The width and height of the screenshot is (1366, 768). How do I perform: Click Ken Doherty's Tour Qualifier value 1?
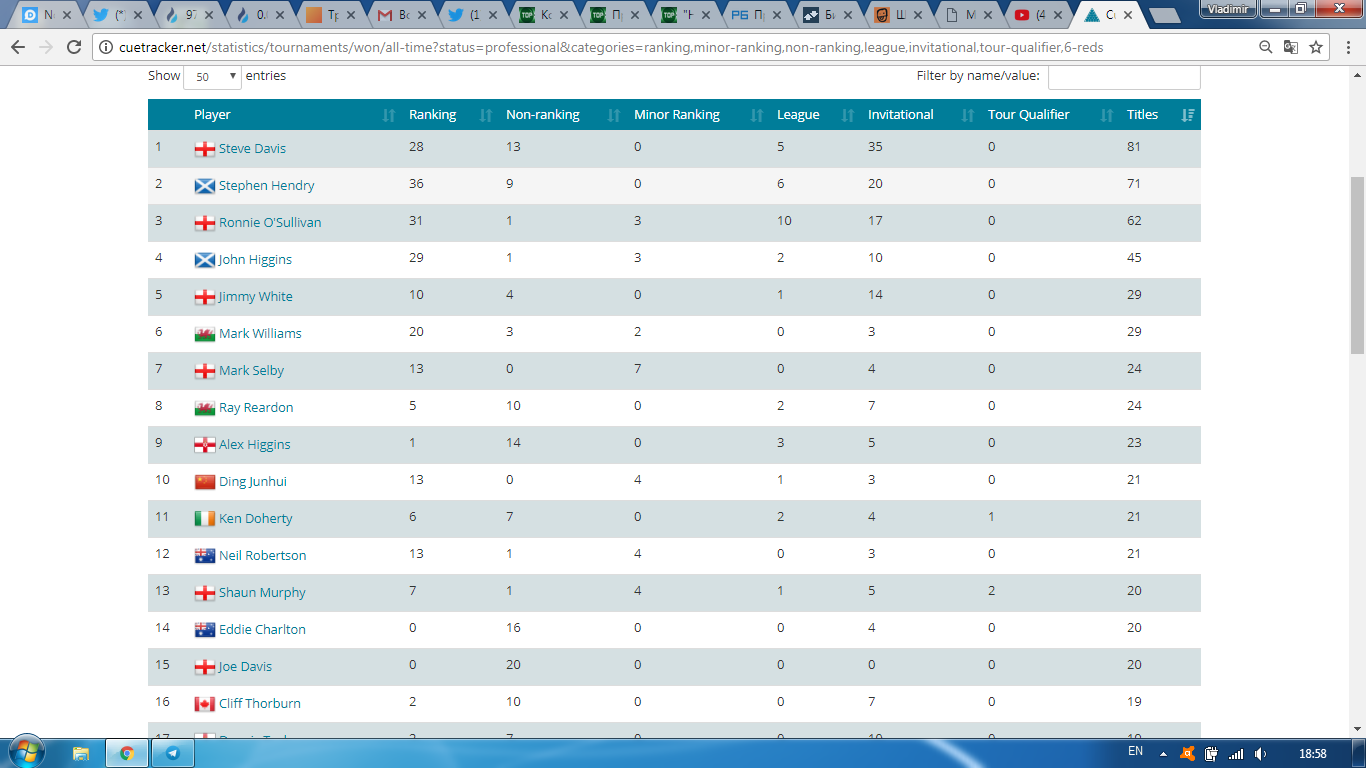991,516
